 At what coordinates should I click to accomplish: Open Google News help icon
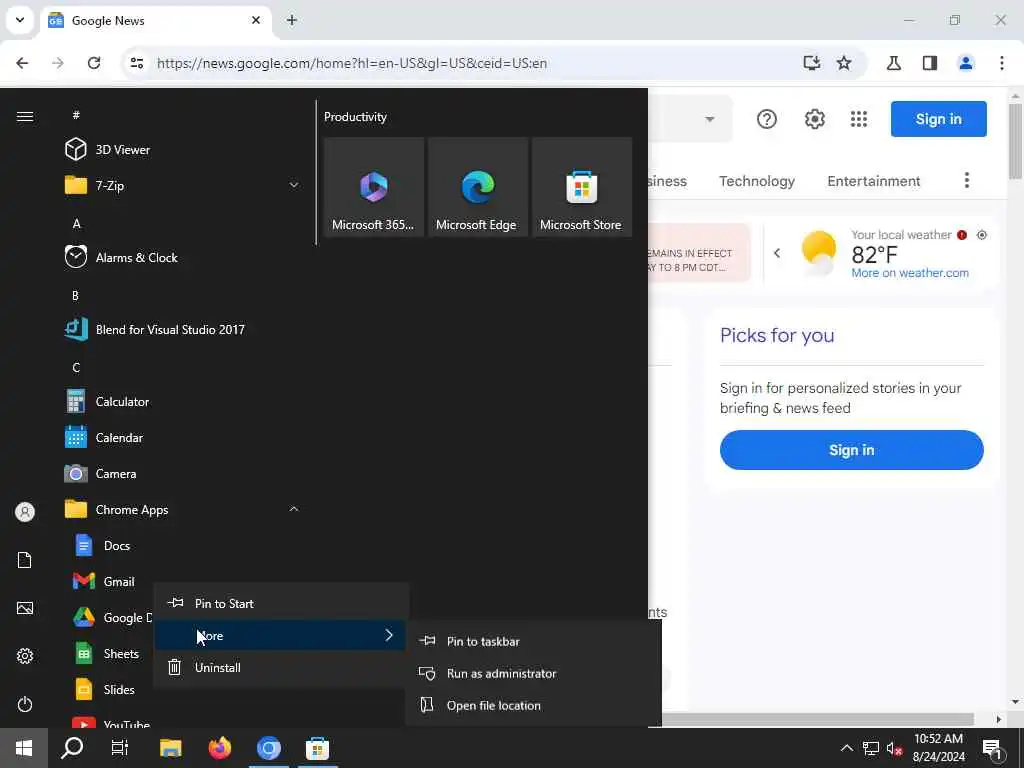pos(767,119)
